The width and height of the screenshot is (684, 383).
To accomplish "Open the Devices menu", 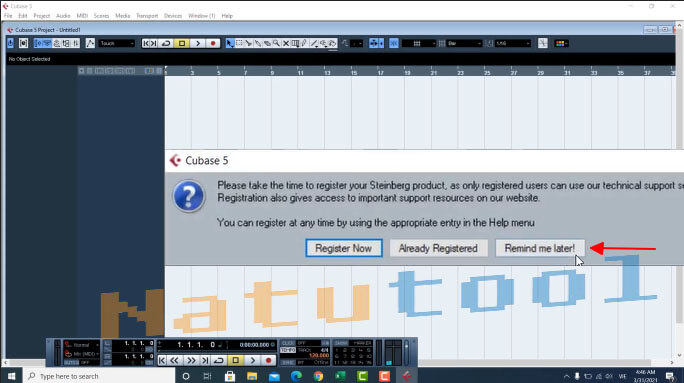I will pyautogui.click(x=173, y=16).
